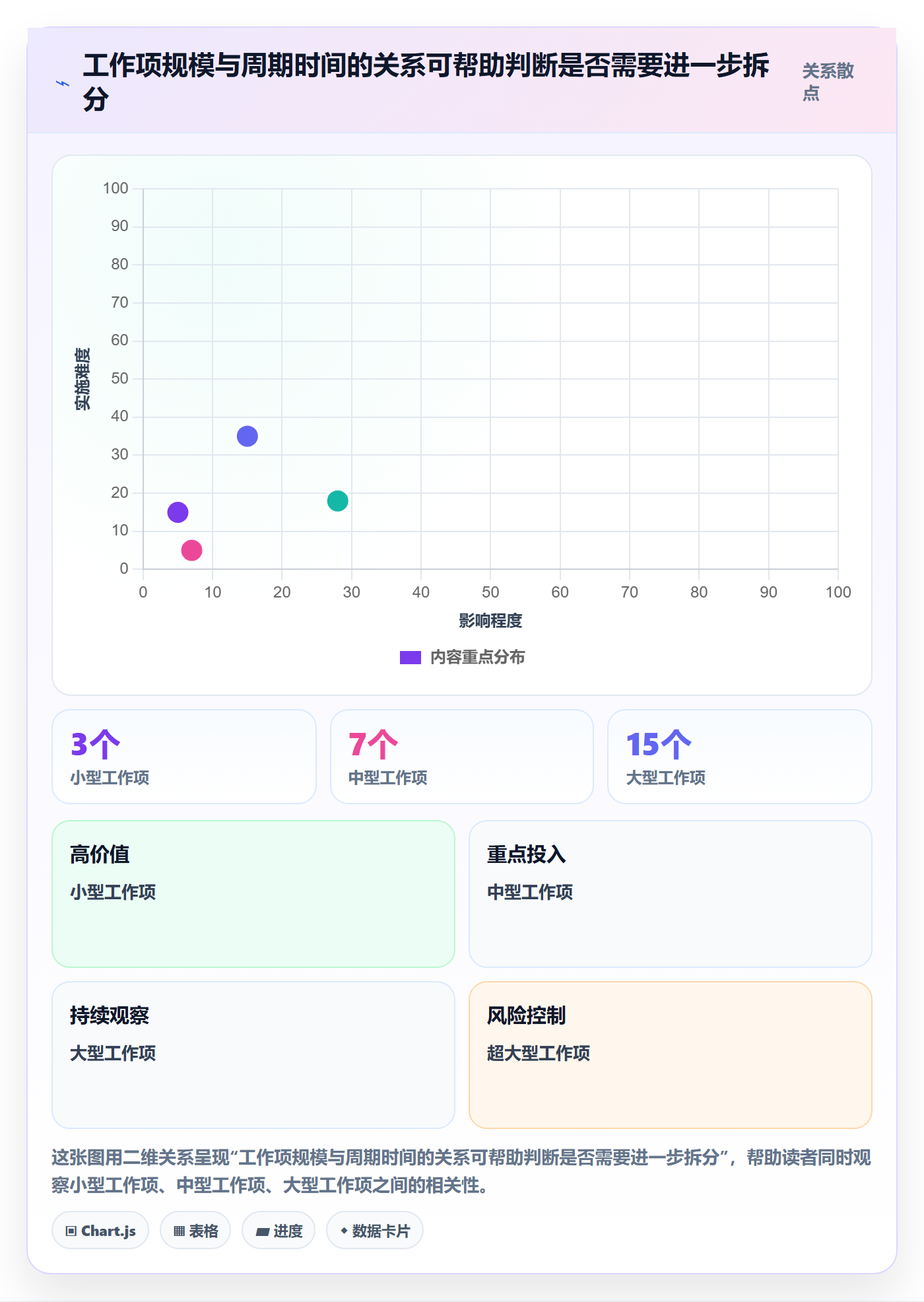This screenshot has height=1302, width=924.
Task: Click the x-axis tick label 50
Action: coord(490,592)
